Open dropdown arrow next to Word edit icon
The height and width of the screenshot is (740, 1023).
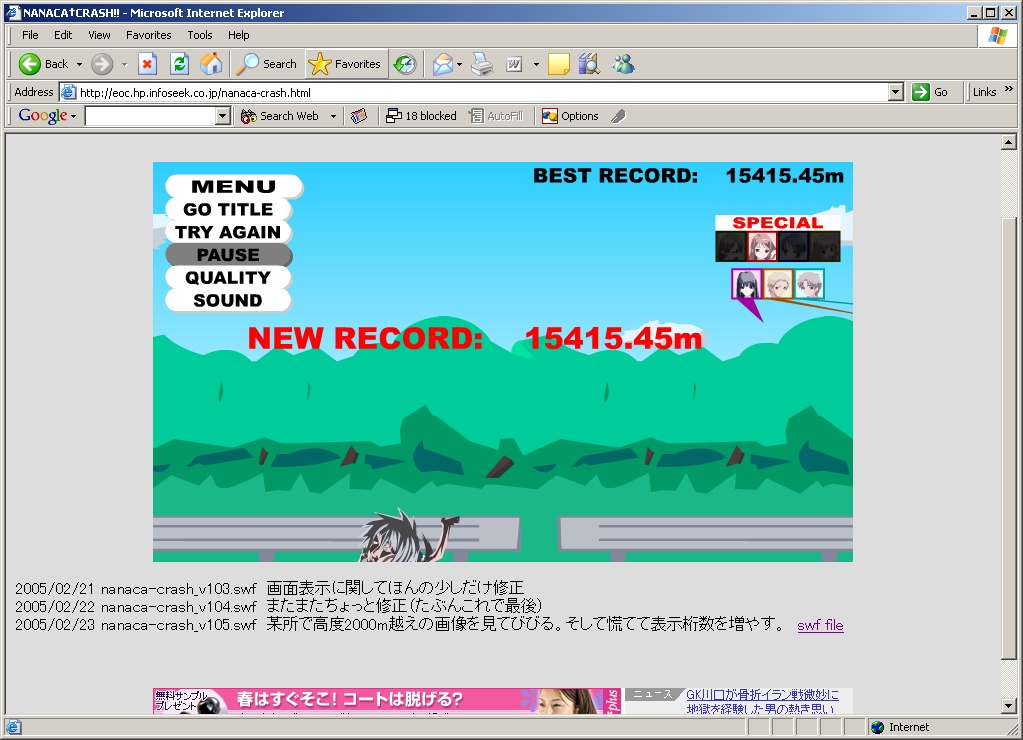coord(536,64)
